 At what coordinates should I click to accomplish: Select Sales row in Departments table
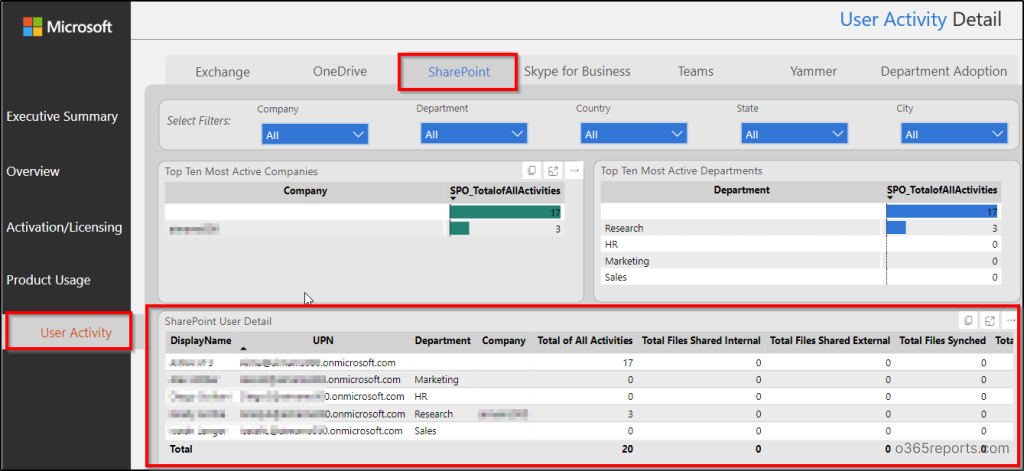[x=799, y=277]
